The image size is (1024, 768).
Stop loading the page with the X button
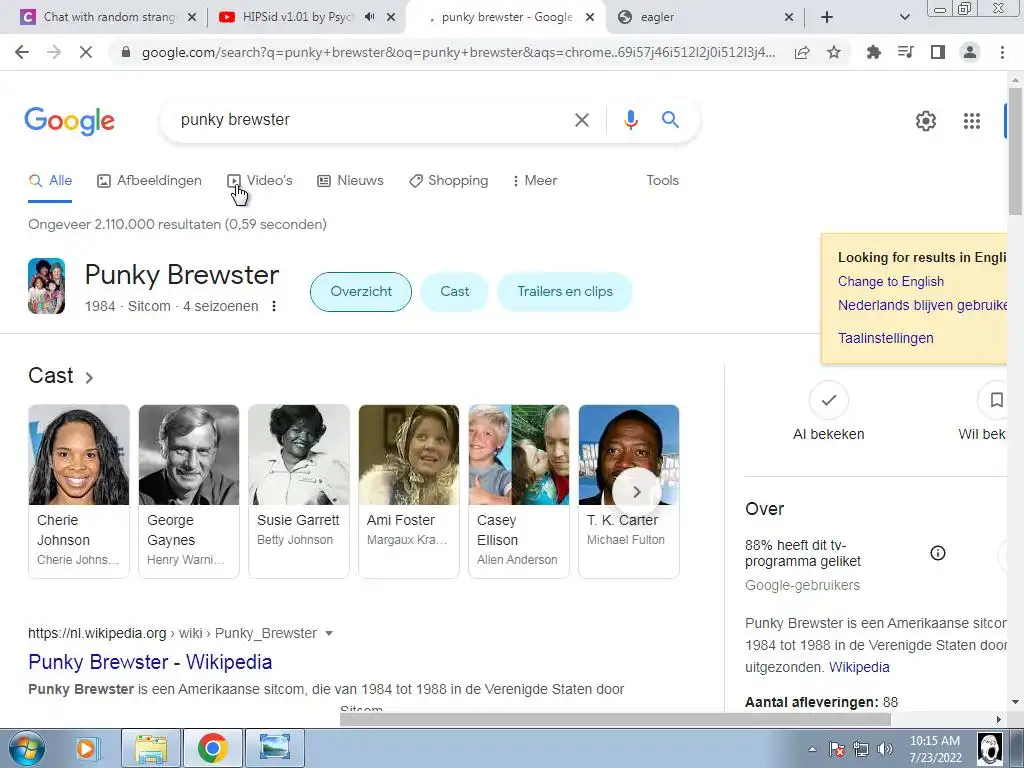click(86, 52)
